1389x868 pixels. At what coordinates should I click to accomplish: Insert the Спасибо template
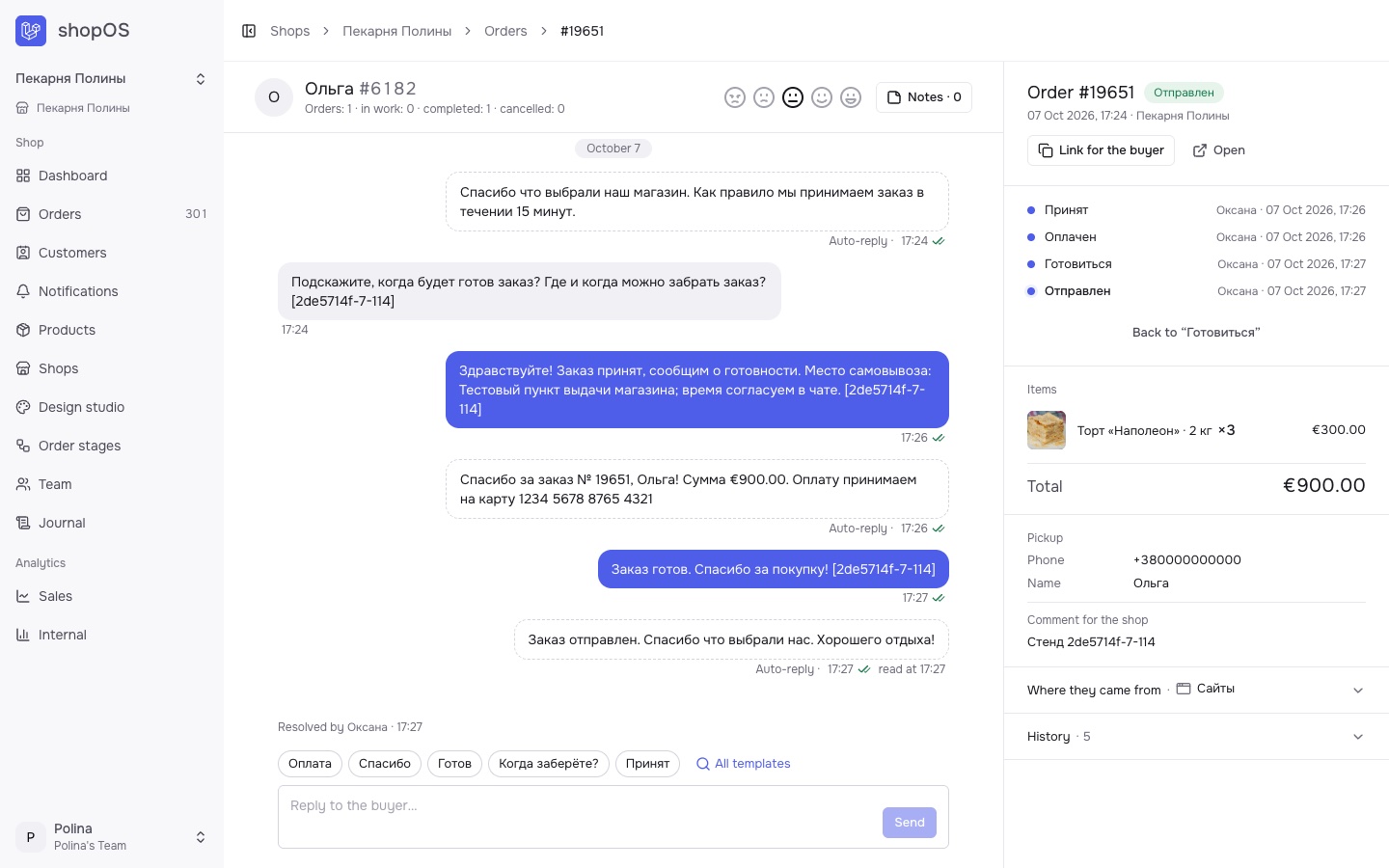pyautogui.click(x=385, y=764)
